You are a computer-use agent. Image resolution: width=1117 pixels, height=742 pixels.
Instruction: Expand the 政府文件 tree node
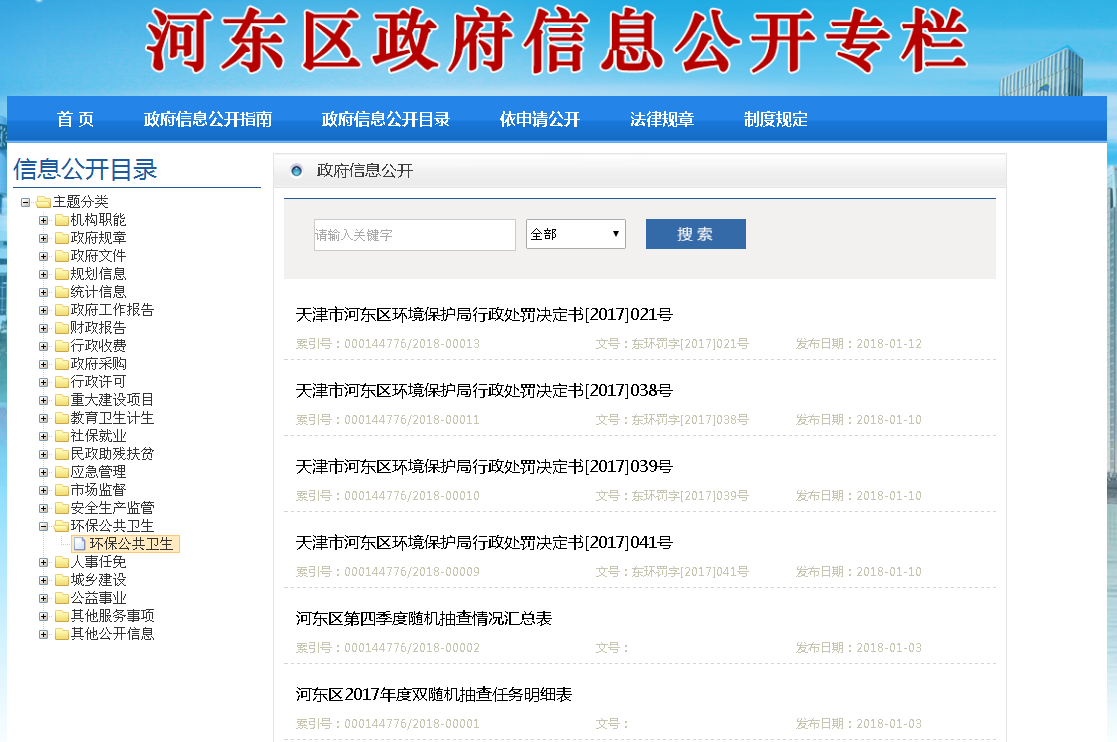pyautogui.click(x=43, y=256)
